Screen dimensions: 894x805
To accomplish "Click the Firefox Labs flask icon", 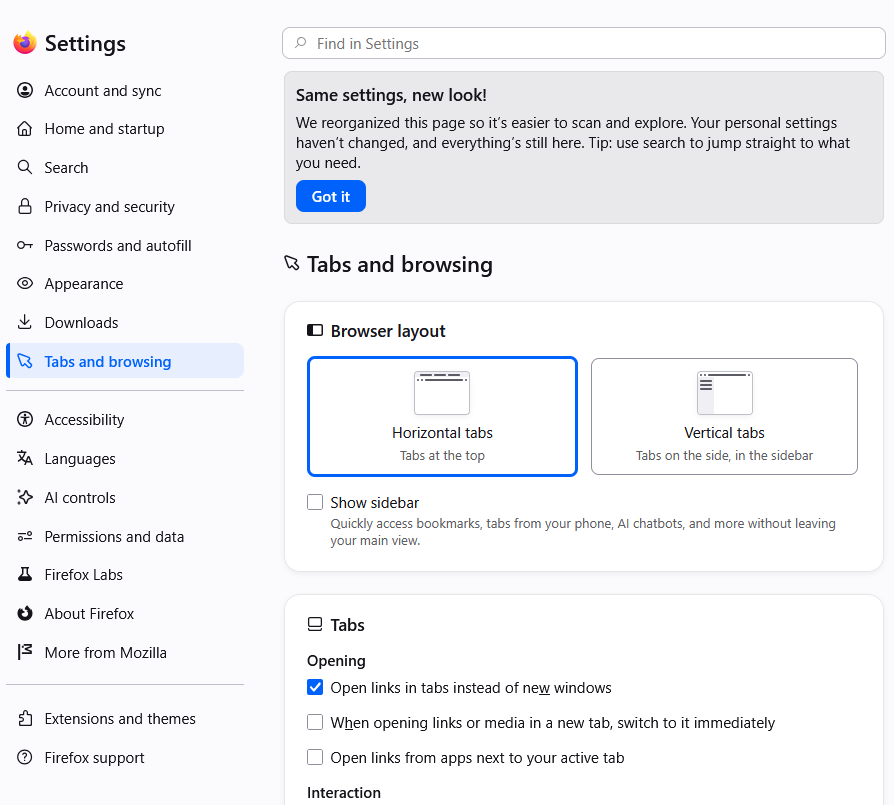I will click(25, 574).
